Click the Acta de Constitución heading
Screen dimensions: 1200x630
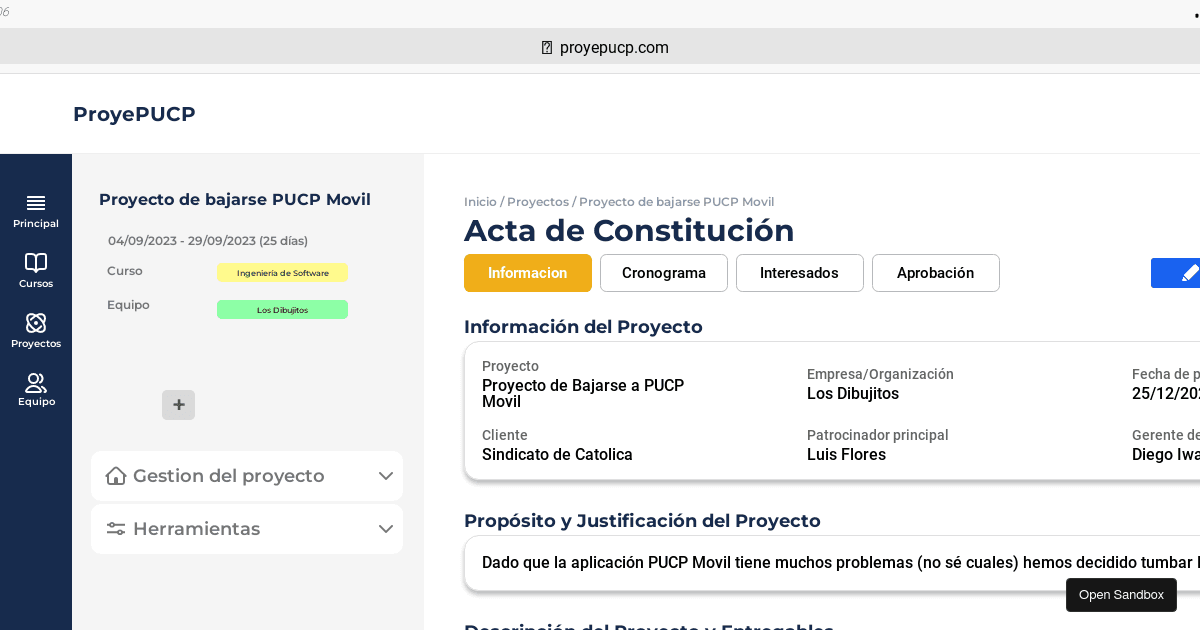click(629, 231)
